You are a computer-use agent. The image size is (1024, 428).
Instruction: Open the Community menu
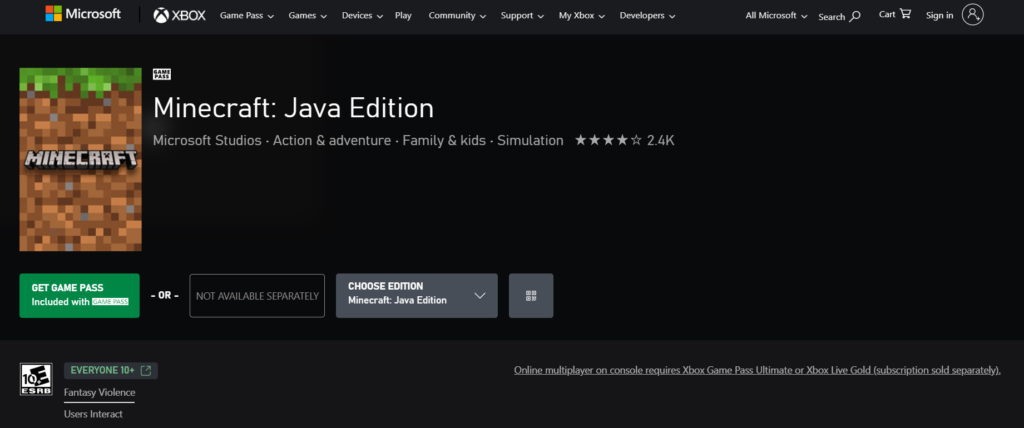click(457, 16)
